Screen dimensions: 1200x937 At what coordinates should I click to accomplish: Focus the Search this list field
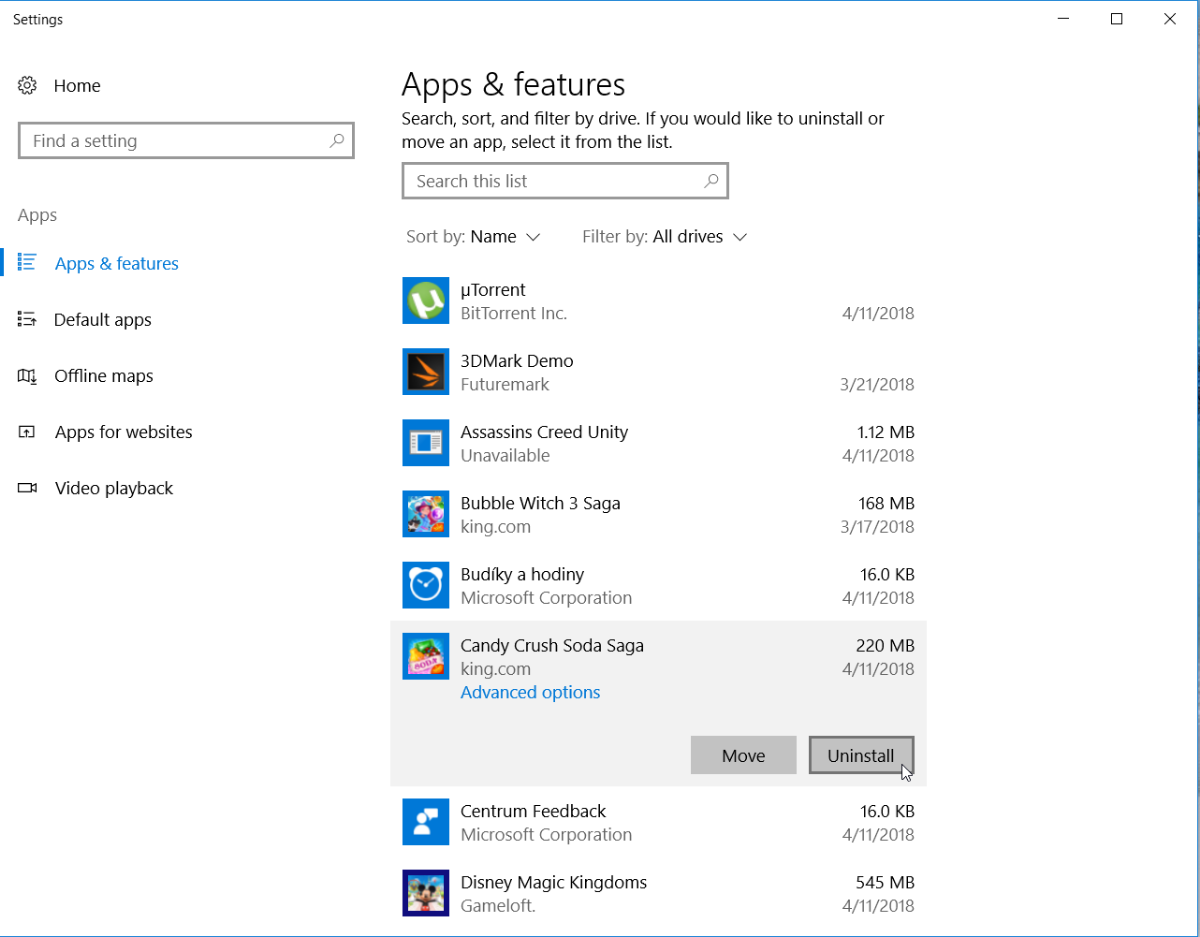tap(555, 181)
